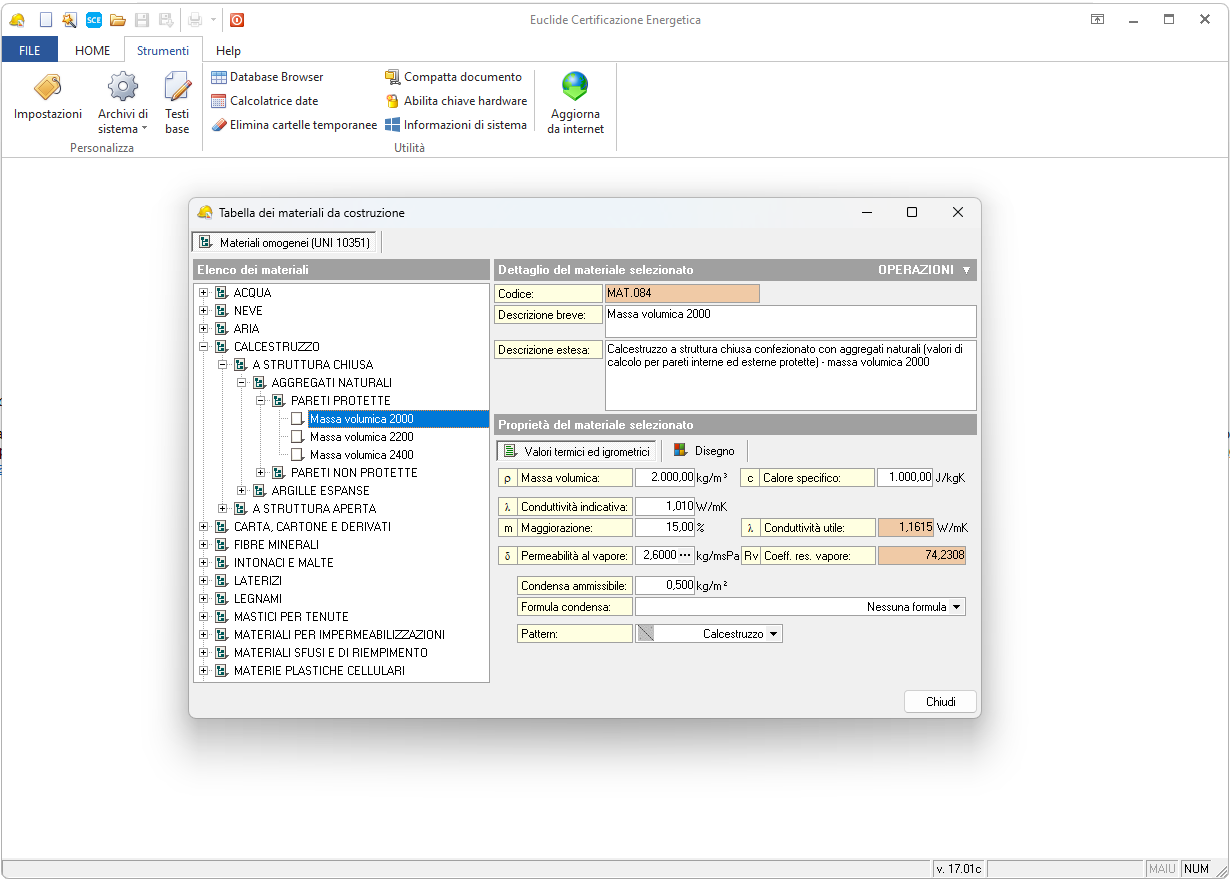Open the Pattern Calcestruzzo dropdown
The image size is (1230, 879).
click(x=773, y=634)
